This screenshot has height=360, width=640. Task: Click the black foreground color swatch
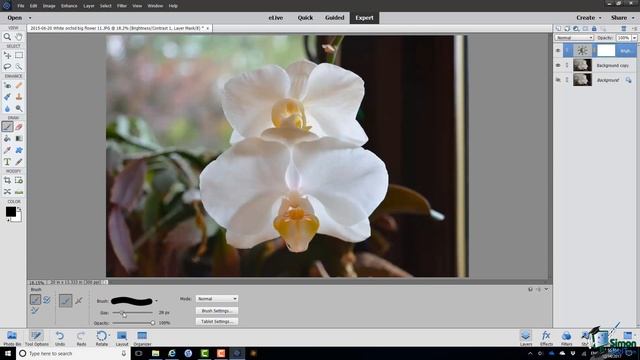coord(11,211)
